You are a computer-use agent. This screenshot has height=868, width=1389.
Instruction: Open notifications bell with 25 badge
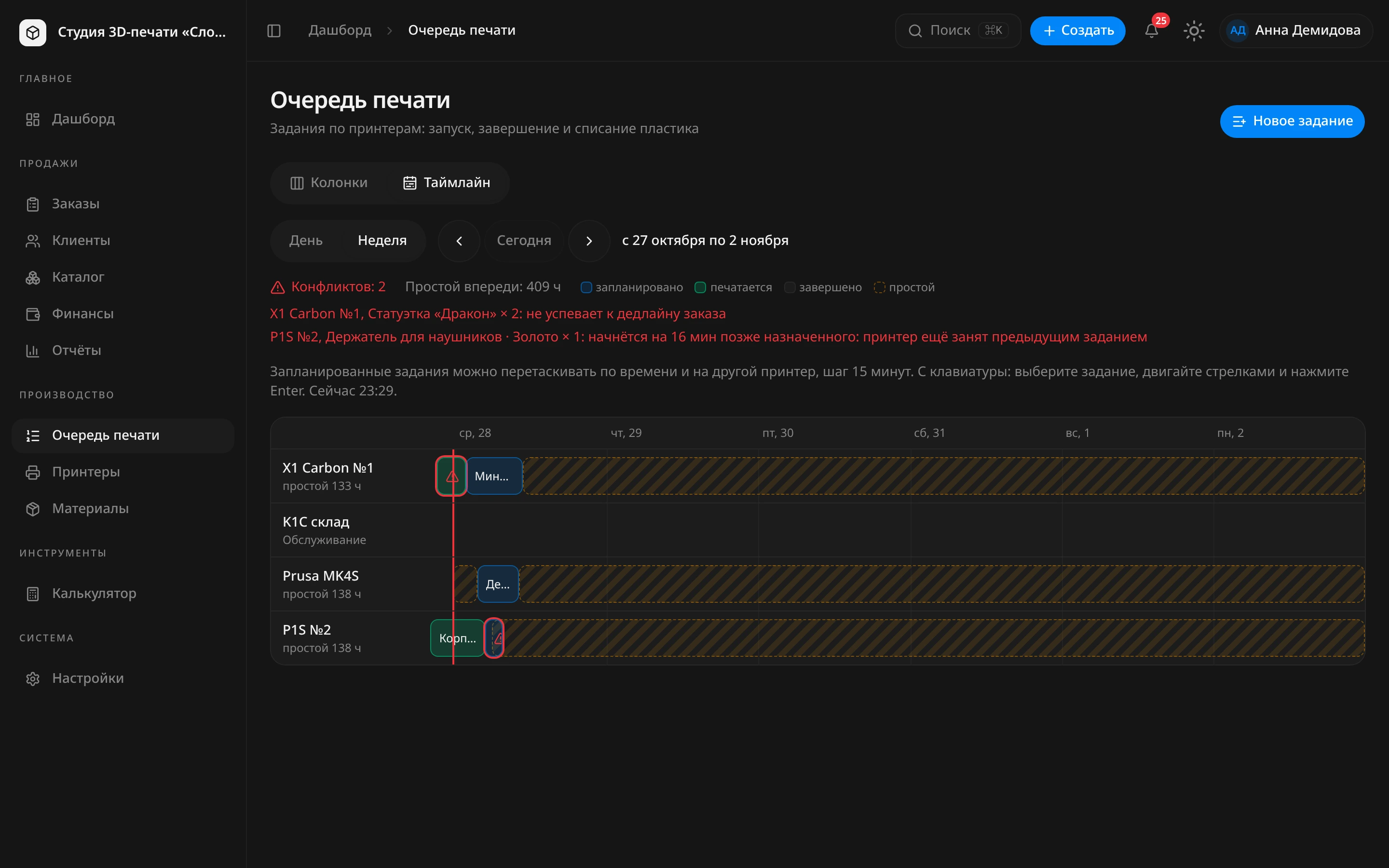1151,30
